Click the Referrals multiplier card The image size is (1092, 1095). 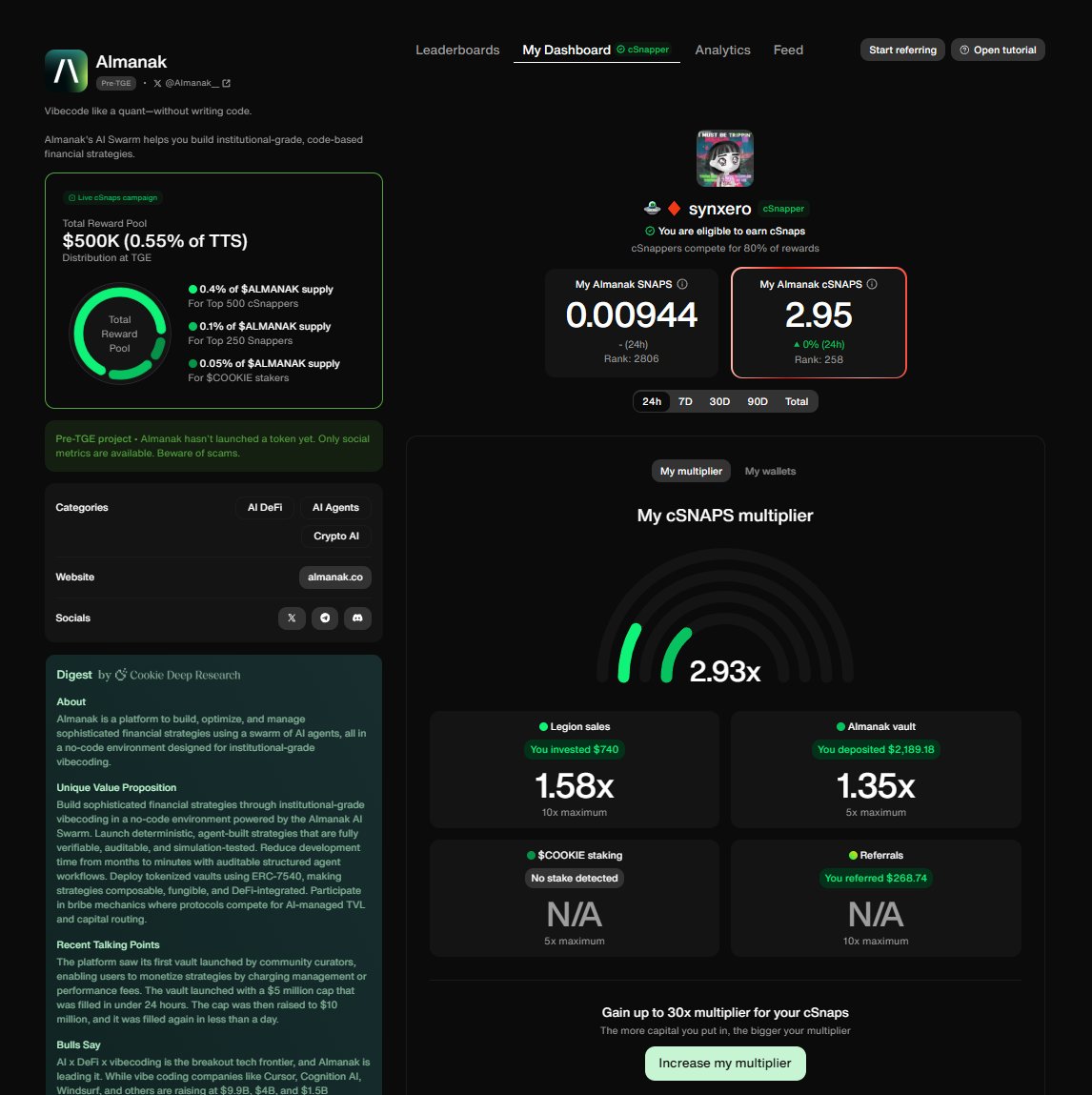coord(876,898)
